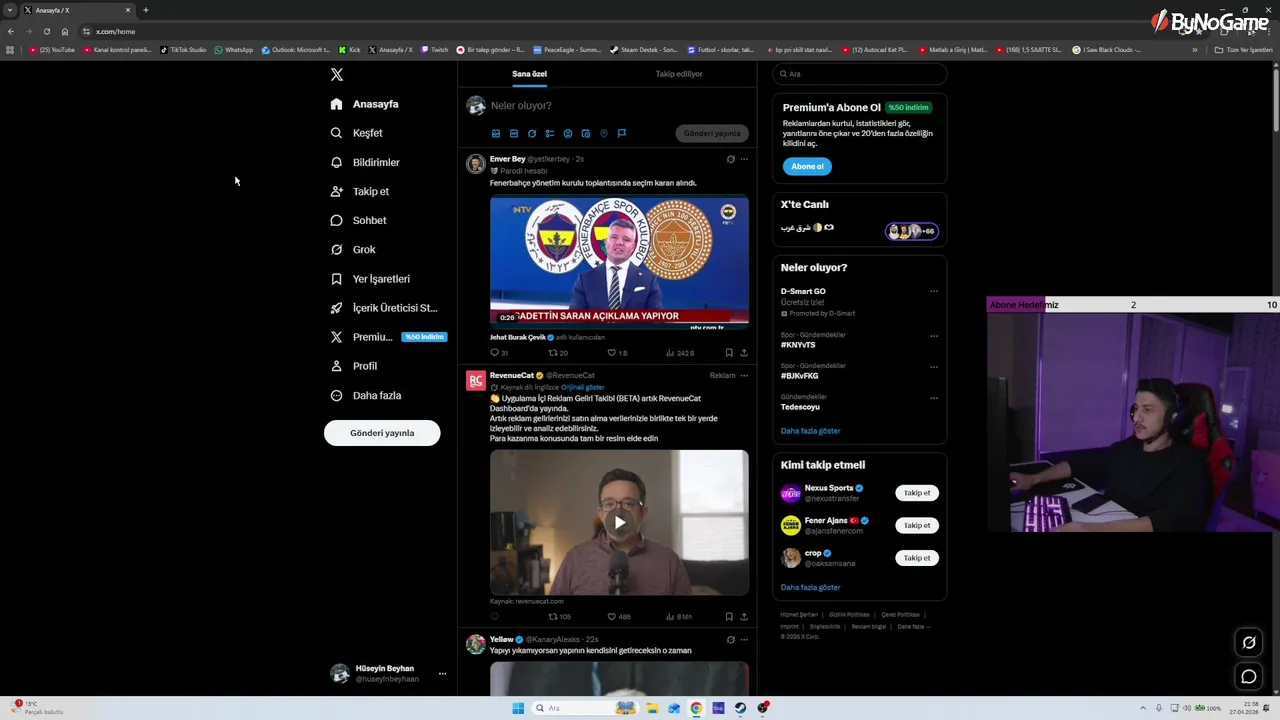Open Twitch bookmark in bookmarks bar

click(434, 49)
